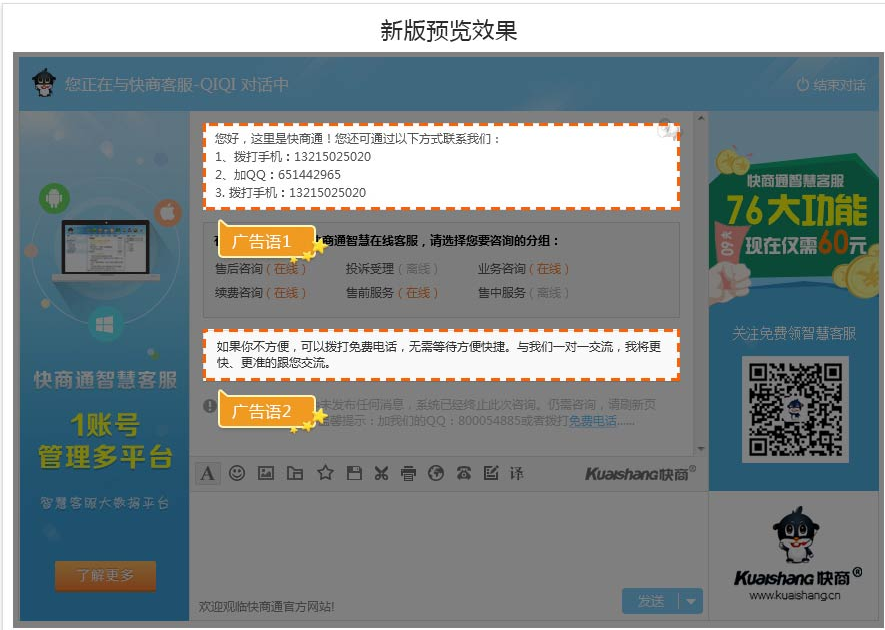Viewport: 885px width, 630px height.
Task: Click the chat scrollbar up arrow
Action: pos(700,119)
